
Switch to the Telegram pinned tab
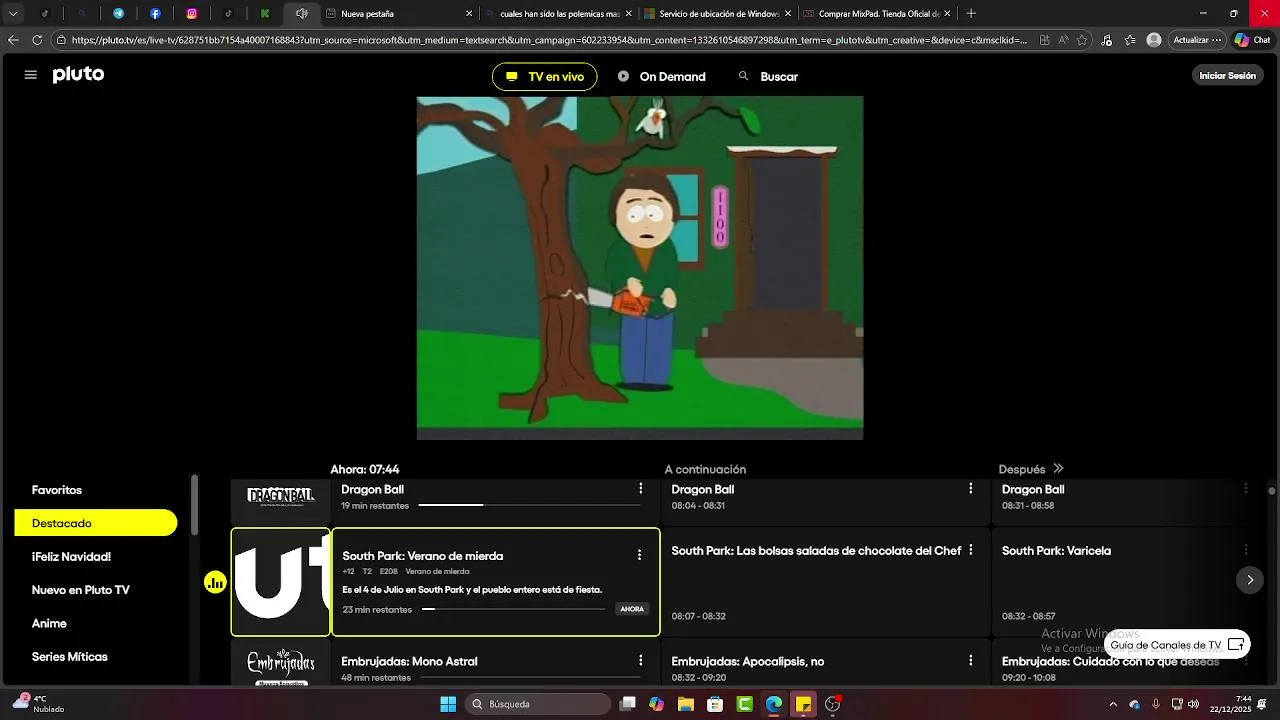click(x=118, y=14)
